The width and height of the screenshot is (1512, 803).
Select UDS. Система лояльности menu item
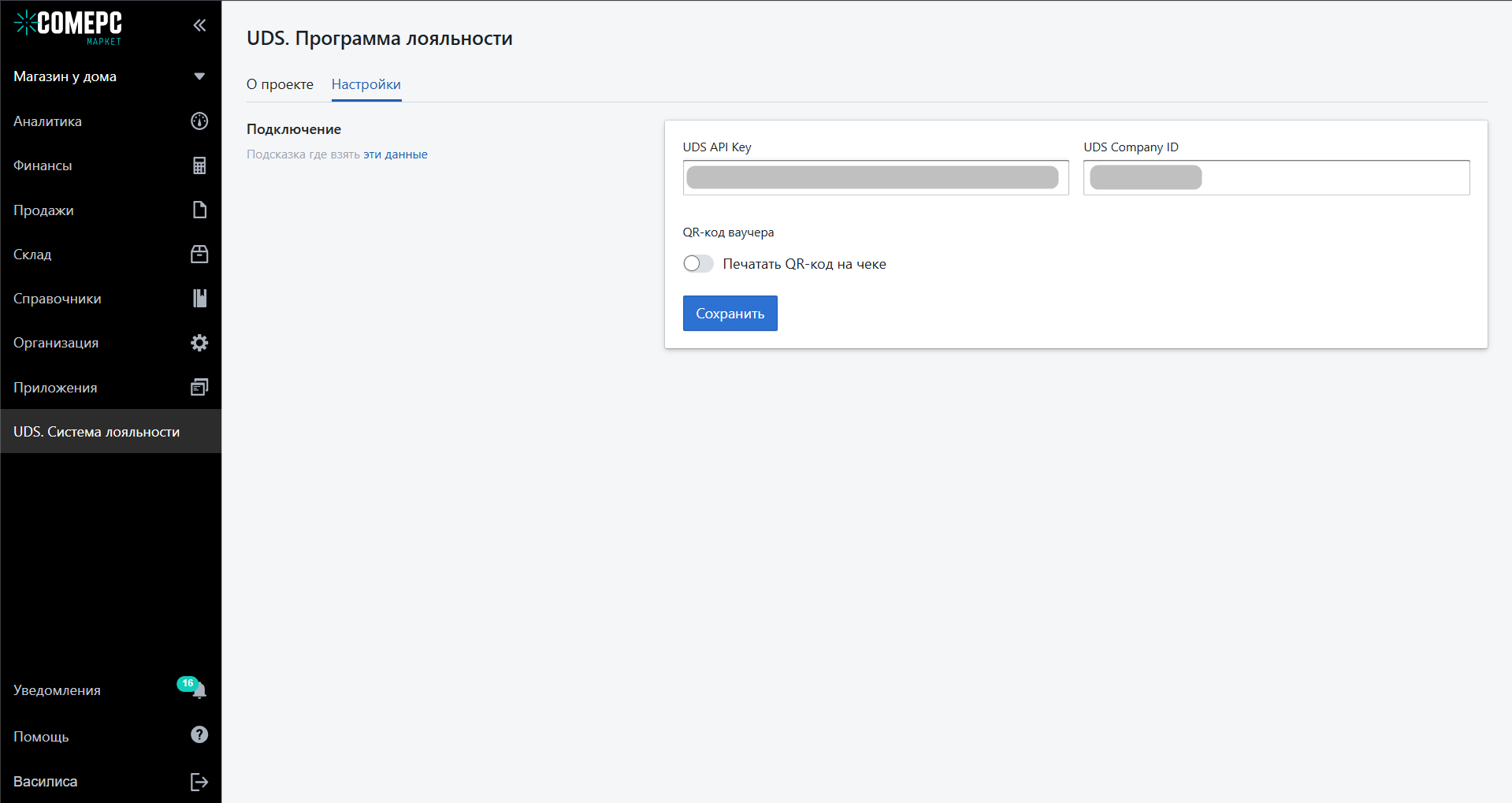(110, 432)
